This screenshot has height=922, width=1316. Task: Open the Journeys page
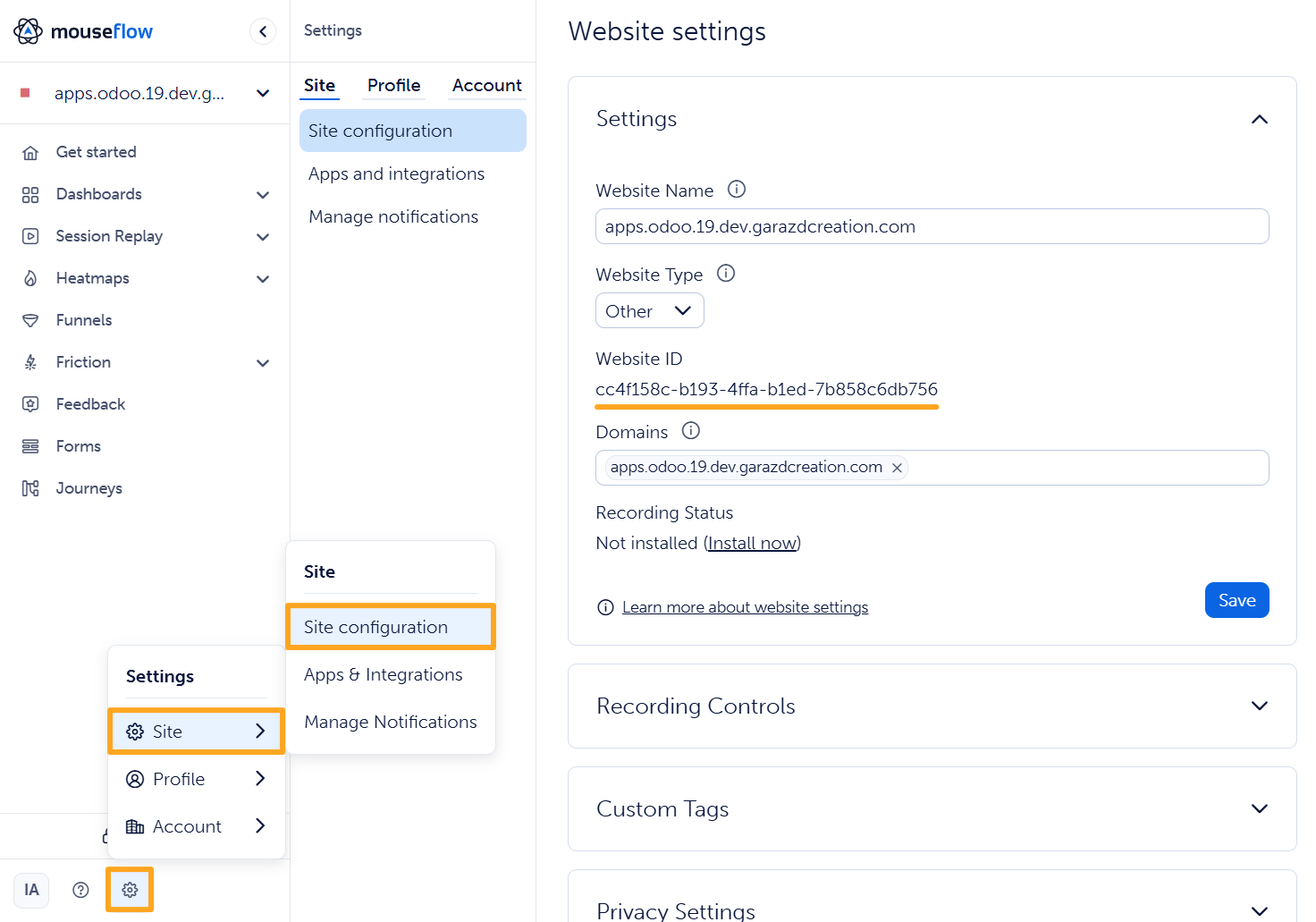pos(89,488)
